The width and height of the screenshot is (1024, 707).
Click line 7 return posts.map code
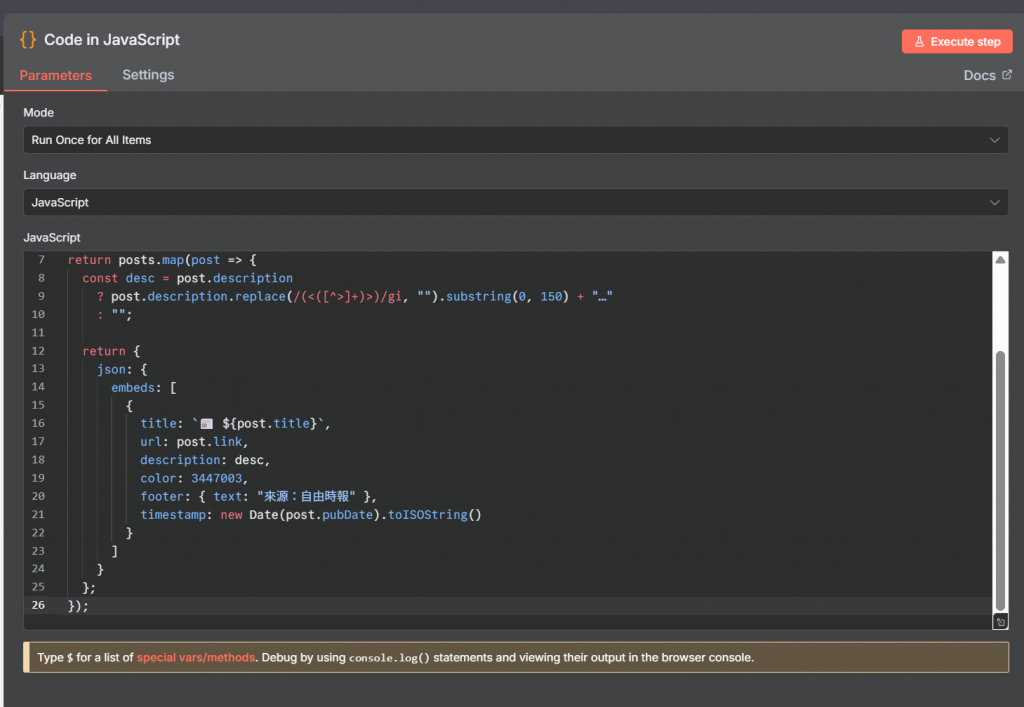[162, 260]
